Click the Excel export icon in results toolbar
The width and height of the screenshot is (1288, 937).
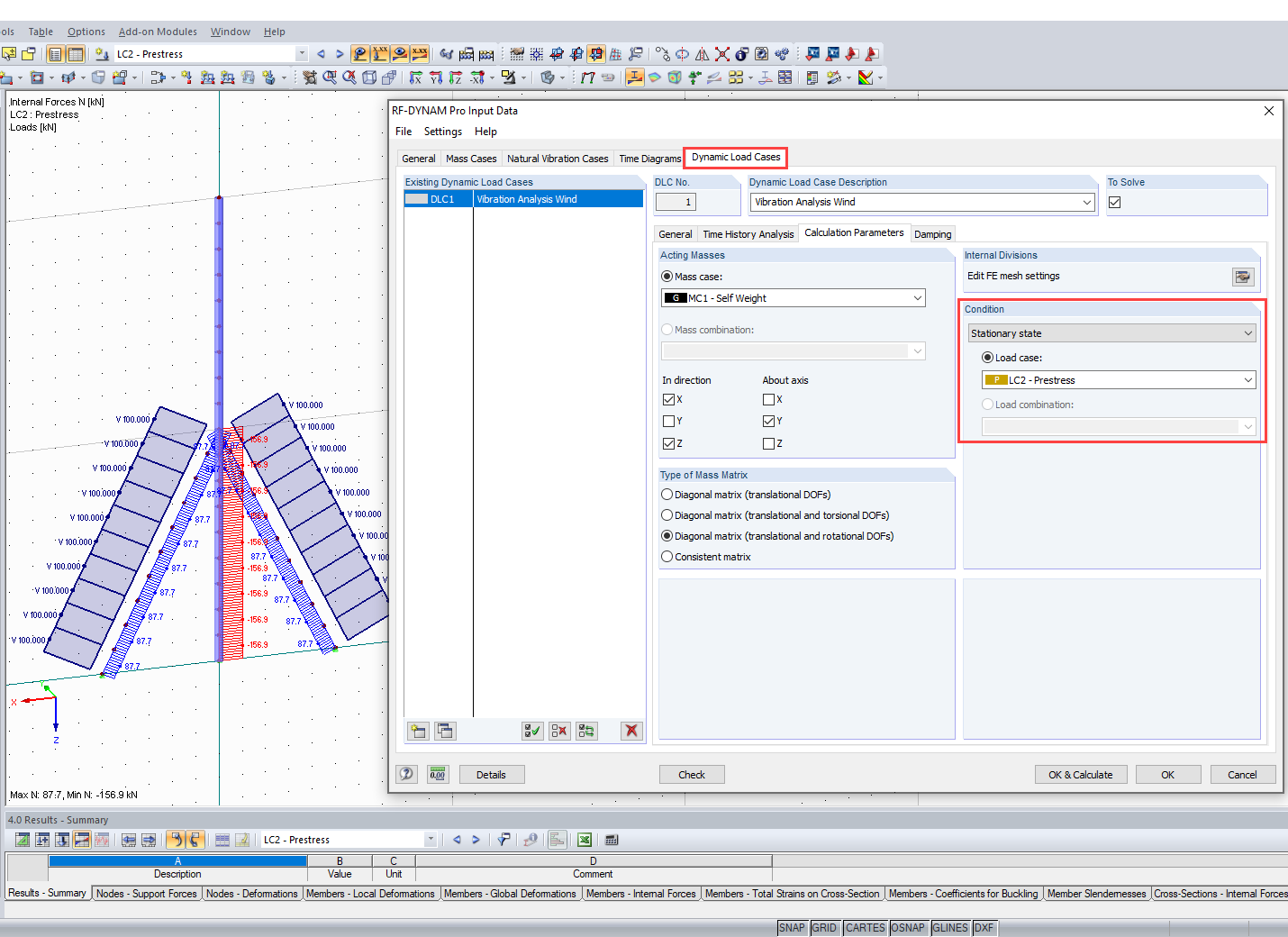585,840
